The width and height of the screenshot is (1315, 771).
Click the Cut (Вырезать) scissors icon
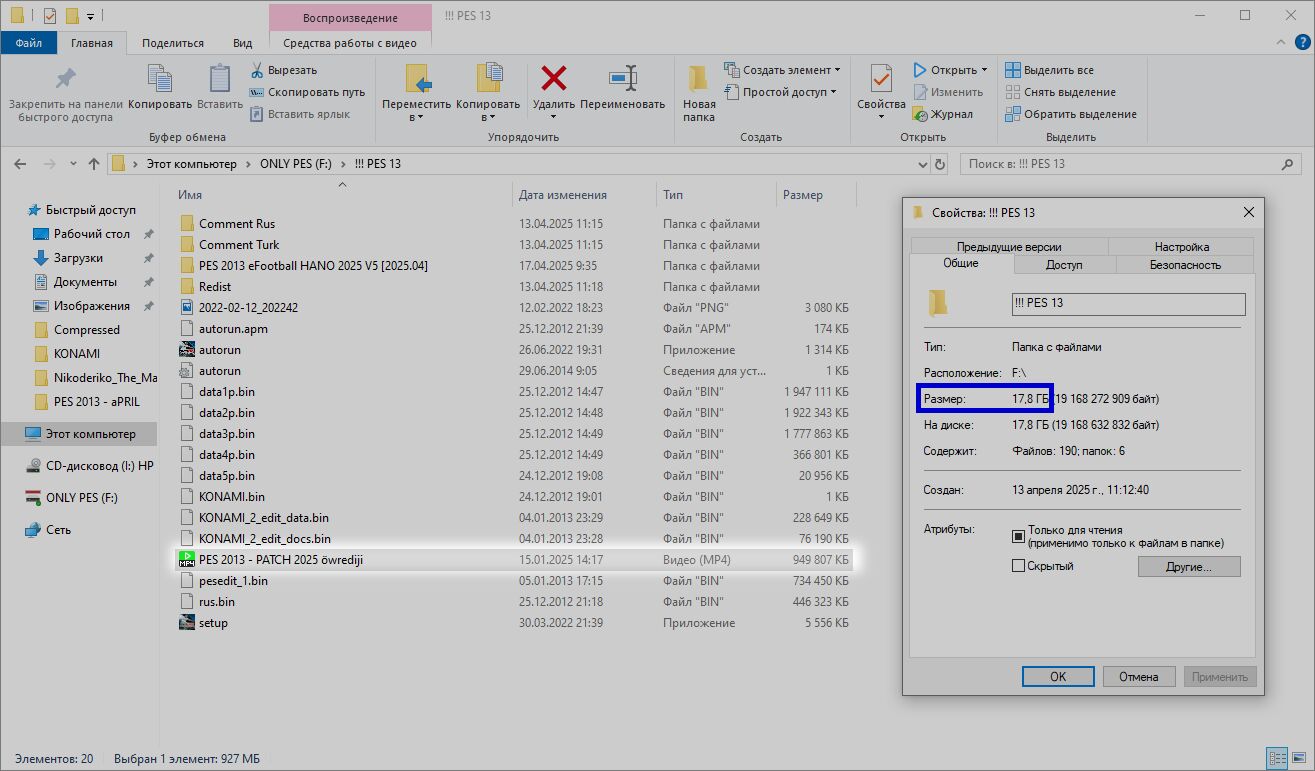256,70
